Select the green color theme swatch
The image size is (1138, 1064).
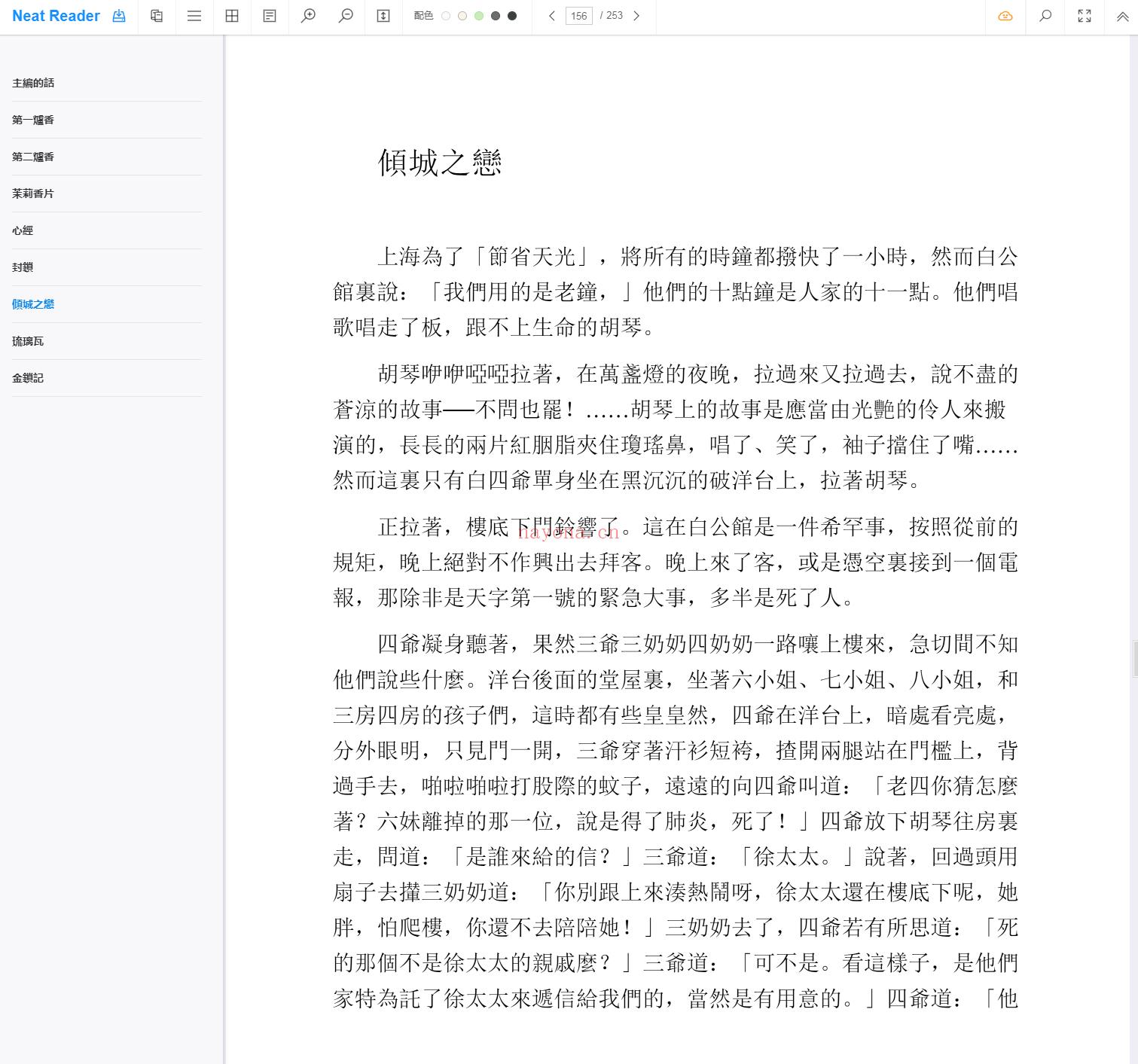click(479, 16)
